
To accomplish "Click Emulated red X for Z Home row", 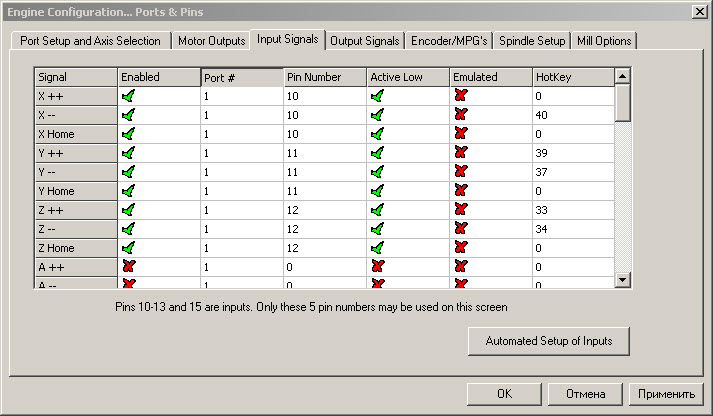I will (461, 247).
